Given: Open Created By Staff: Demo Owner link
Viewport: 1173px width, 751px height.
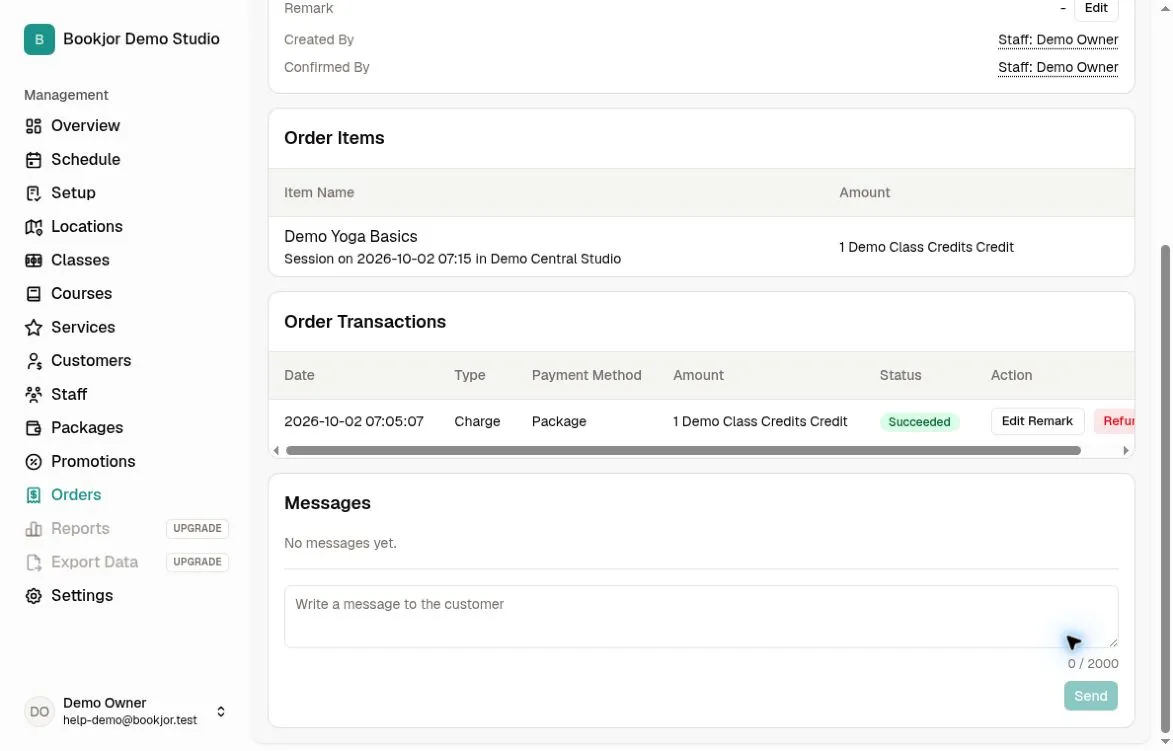Looking at the screenshot, I should (1058, 40).
